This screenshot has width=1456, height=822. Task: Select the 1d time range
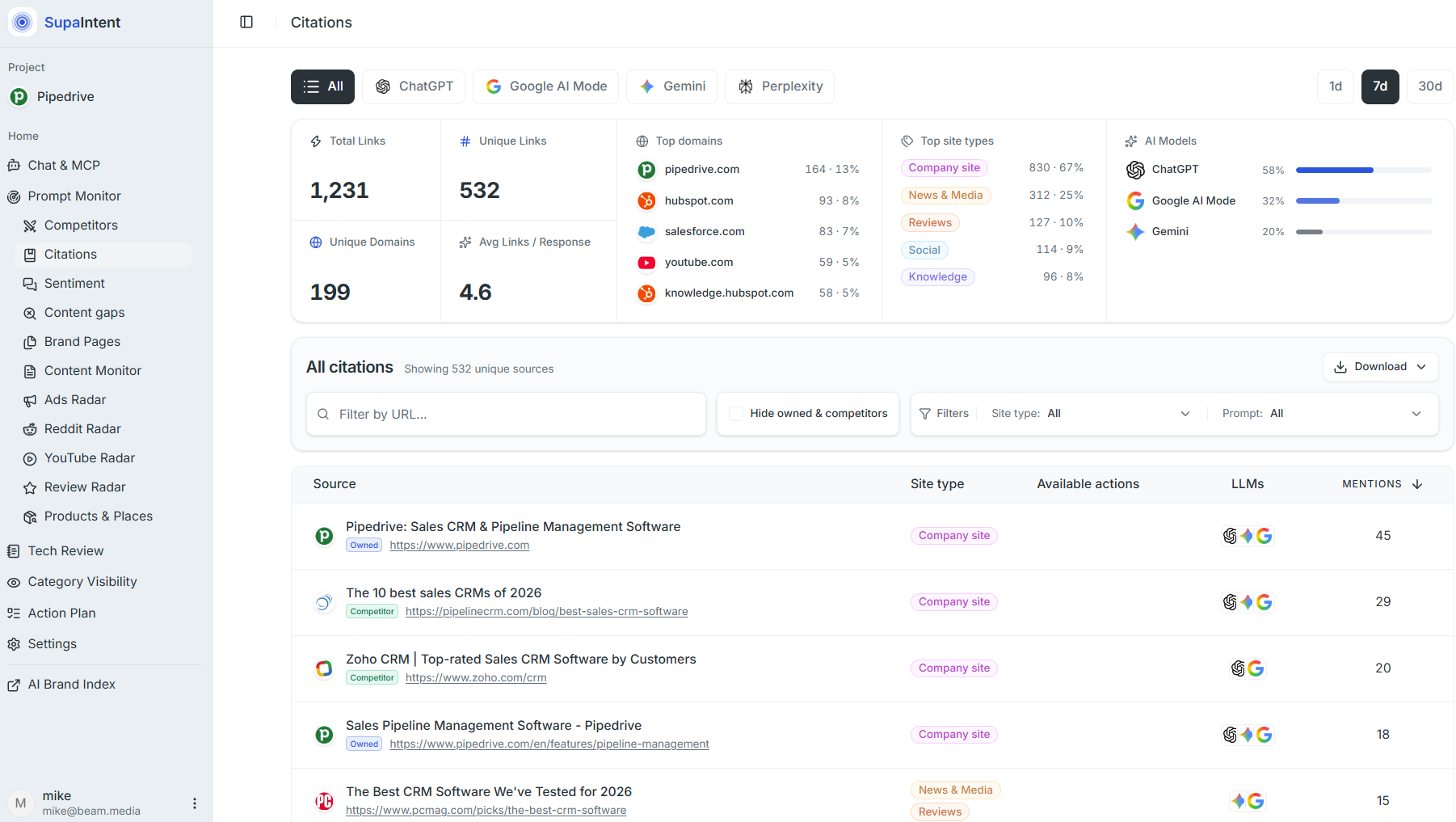(x=1336, y=86)
